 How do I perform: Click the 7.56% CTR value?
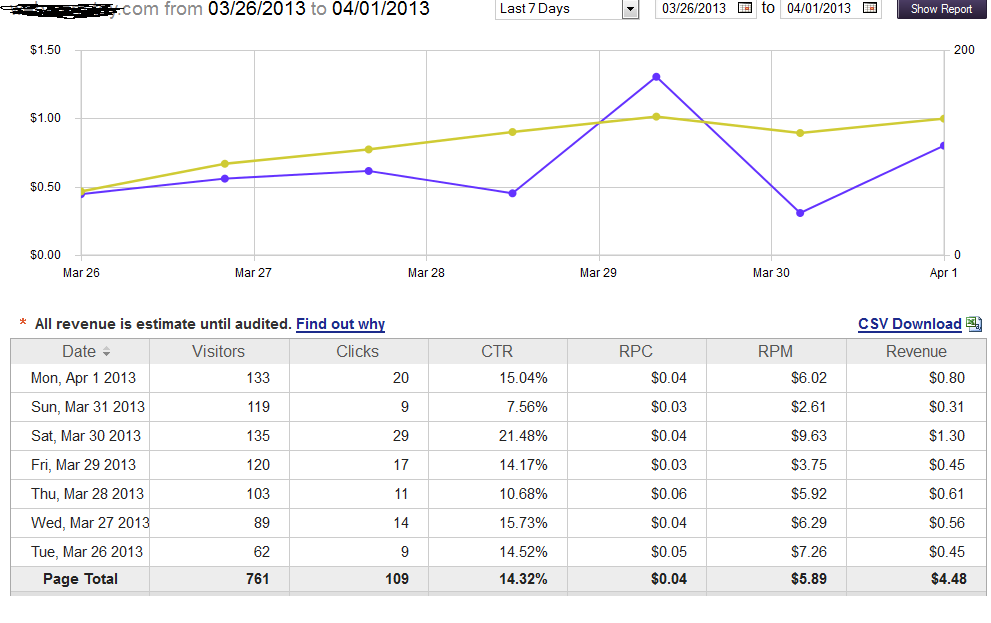point(527,407)
